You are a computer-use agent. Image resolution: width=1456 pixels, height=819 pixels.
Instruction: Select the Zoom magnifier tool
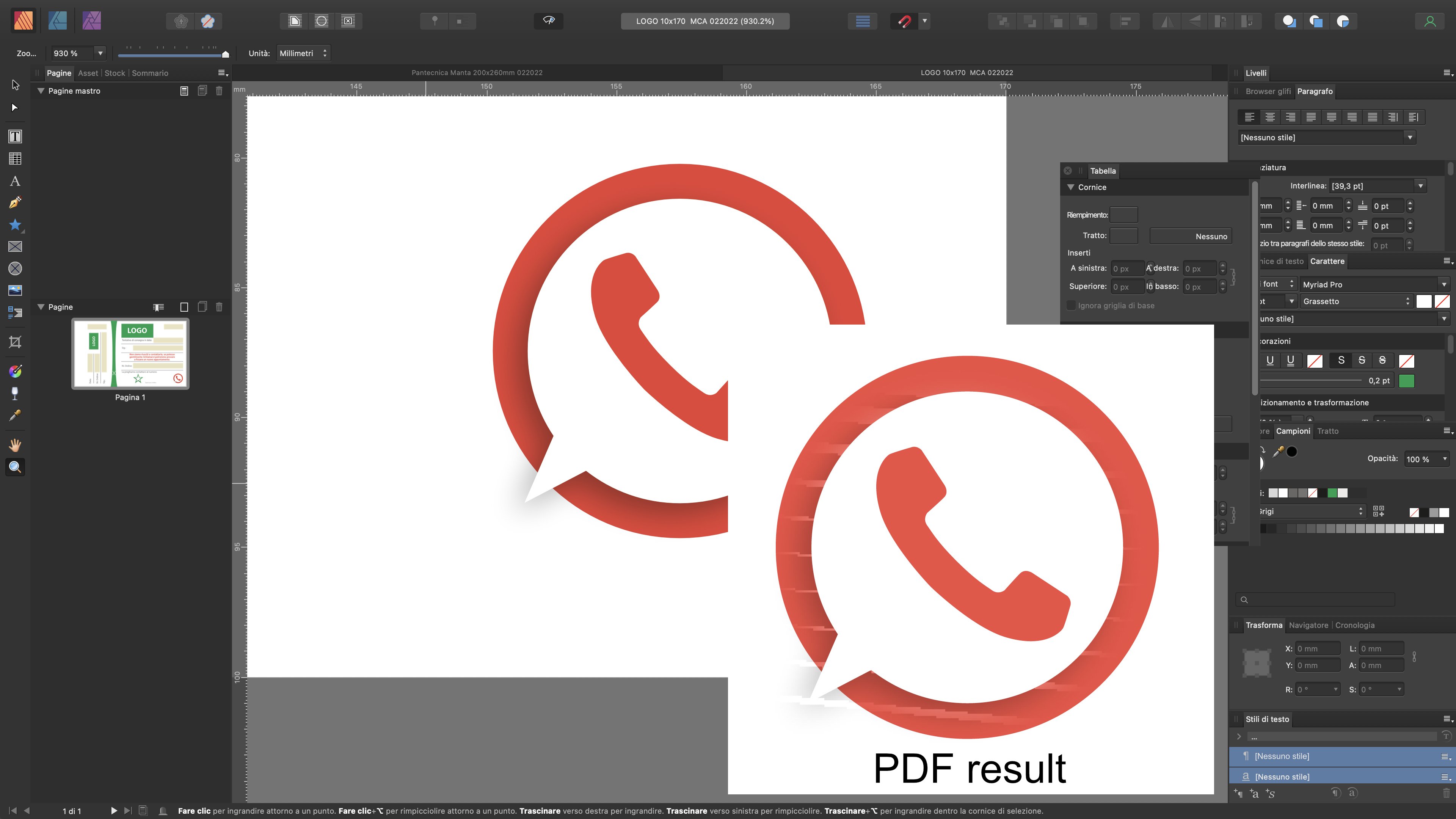click(15, 468)
